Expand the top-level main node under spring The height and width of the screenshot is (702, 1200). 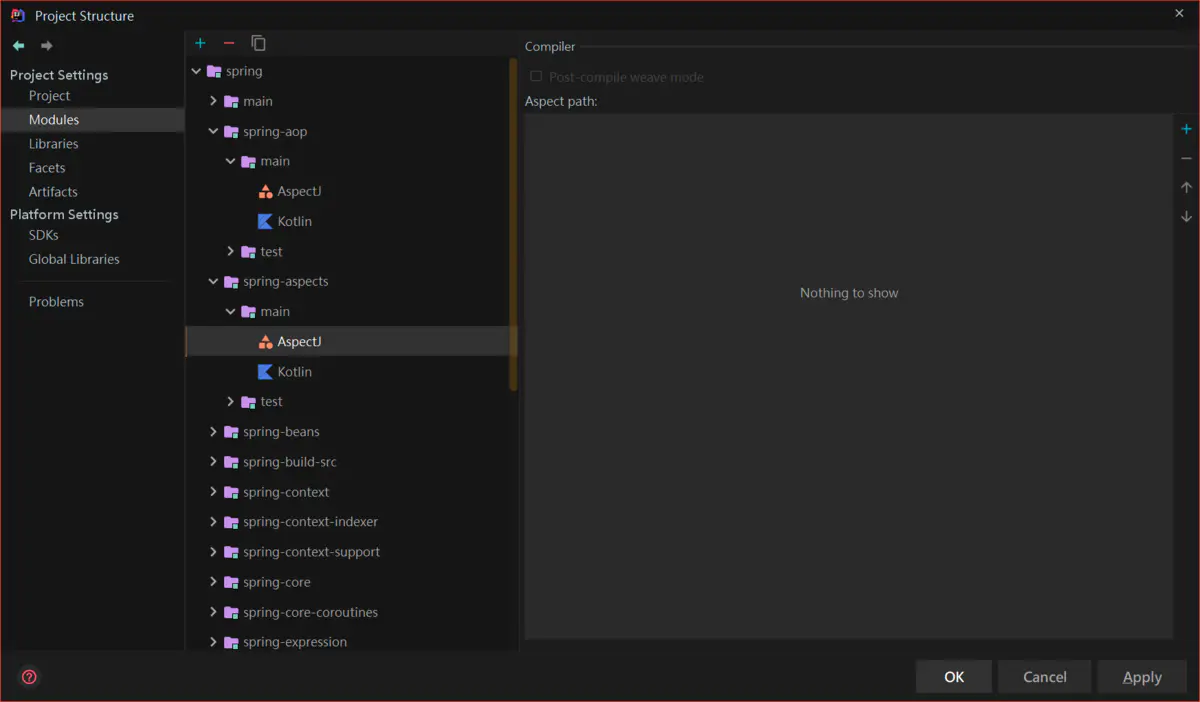(213, 101)
